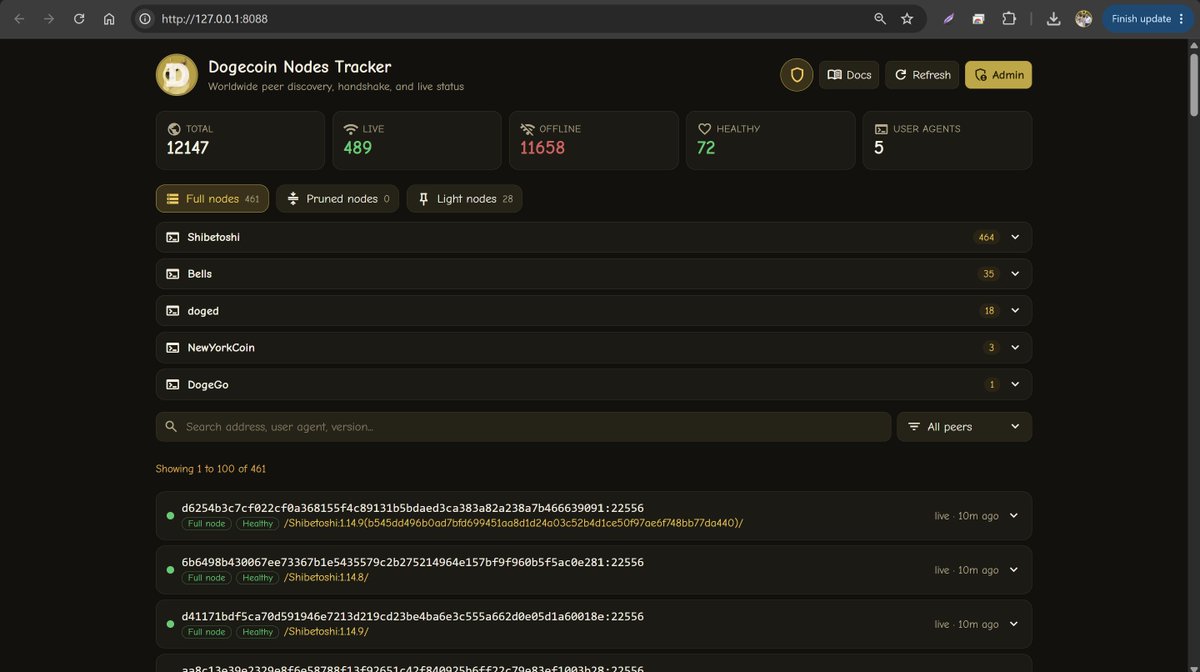Click the TOTAL value 12147

tap(188, 148)
